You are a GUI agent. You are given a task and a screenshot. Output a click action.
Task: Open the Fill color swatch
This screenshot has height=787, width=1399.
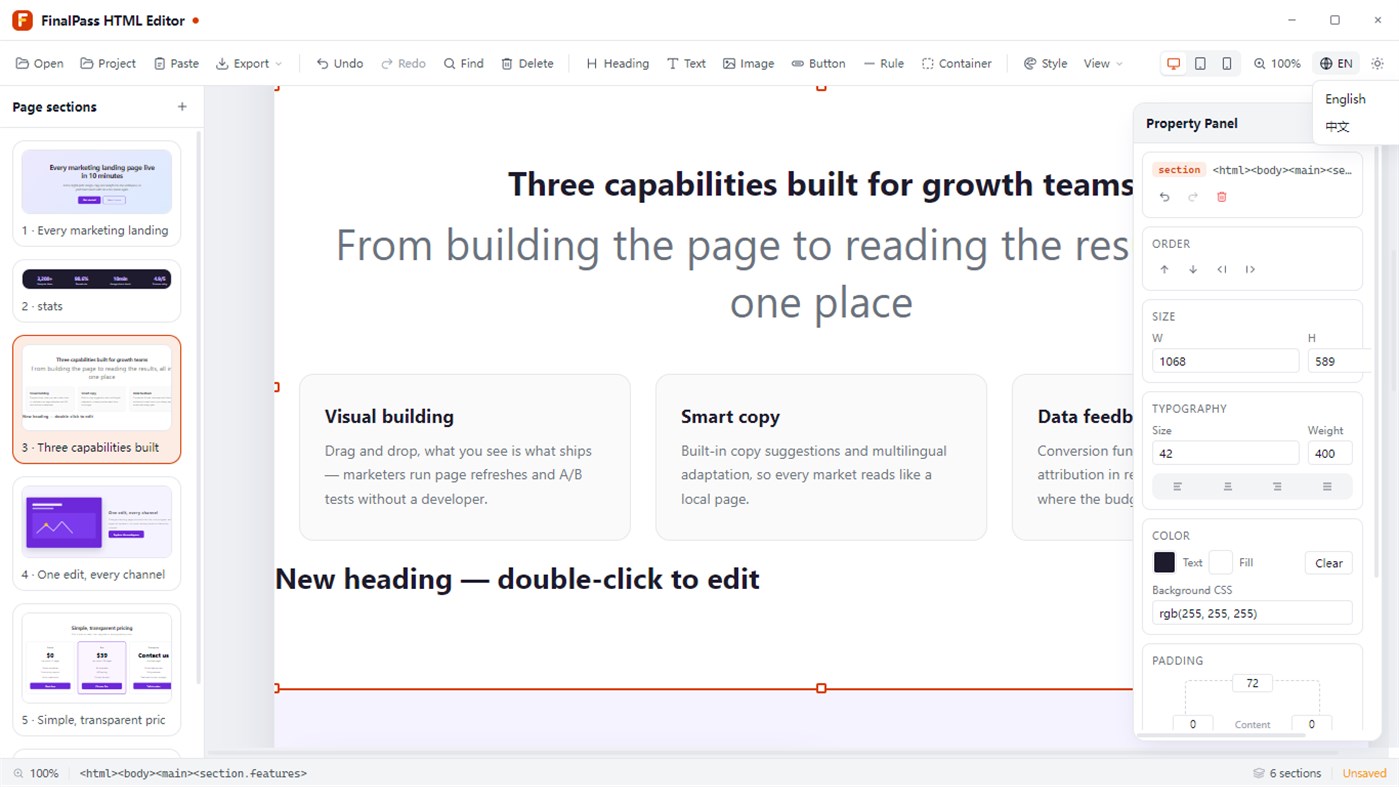(1220, 563)
